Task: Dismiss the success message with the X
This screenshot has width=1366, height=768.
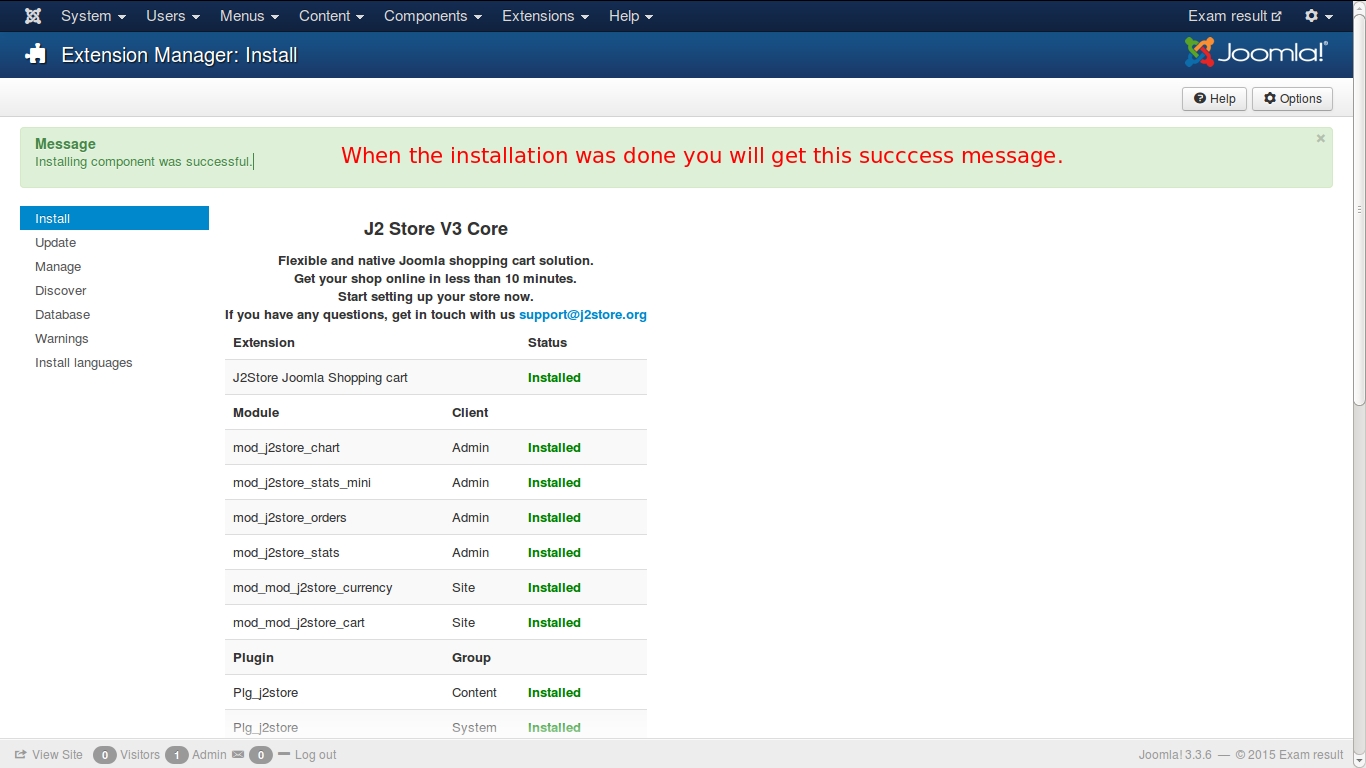Action: [x=1320, y=139]
